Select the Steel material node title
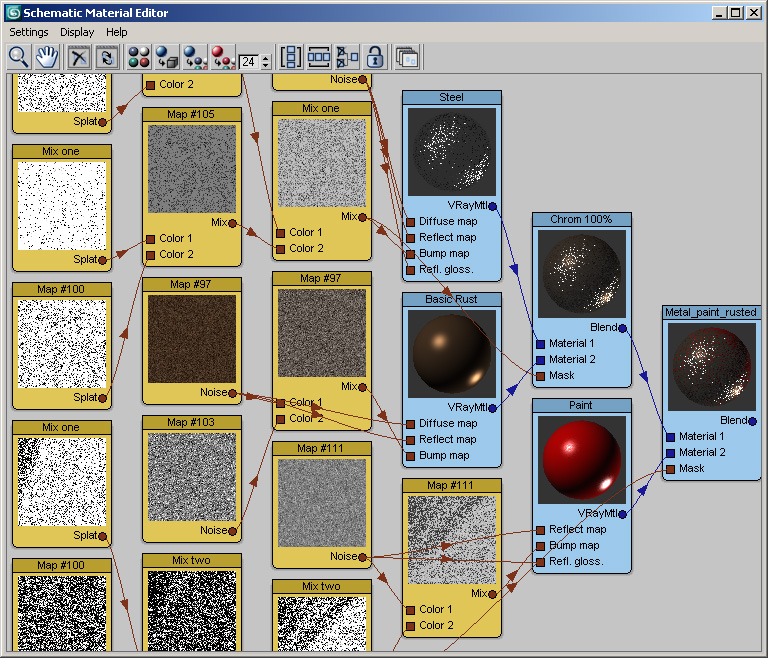The width and height of the screenshot is (768, 658). pyautogui.click(x=451, y=97)
